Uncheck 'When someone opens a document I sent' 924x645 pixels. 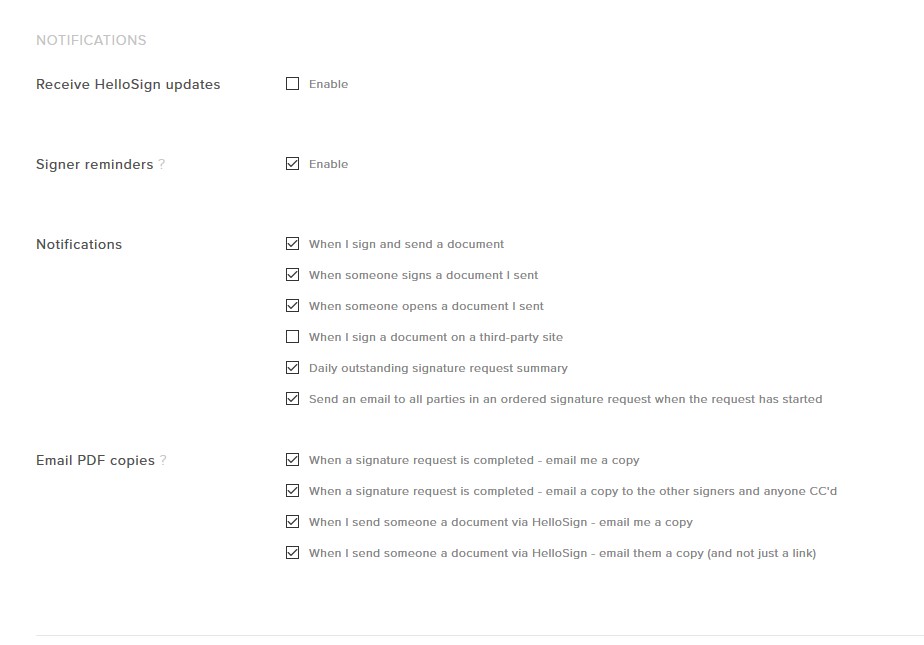click(292, 305)
